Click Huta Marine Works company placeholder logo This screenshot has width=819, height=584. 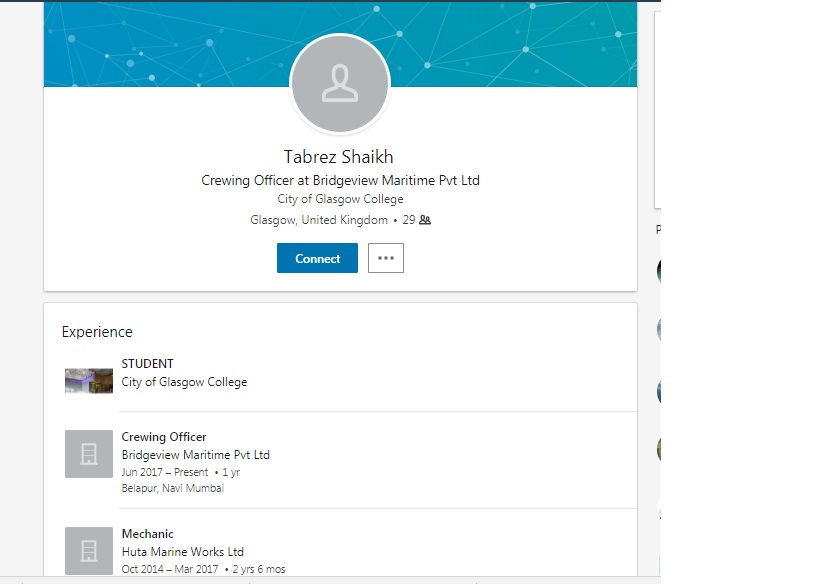pyautogui.click(x=89, y=551)
